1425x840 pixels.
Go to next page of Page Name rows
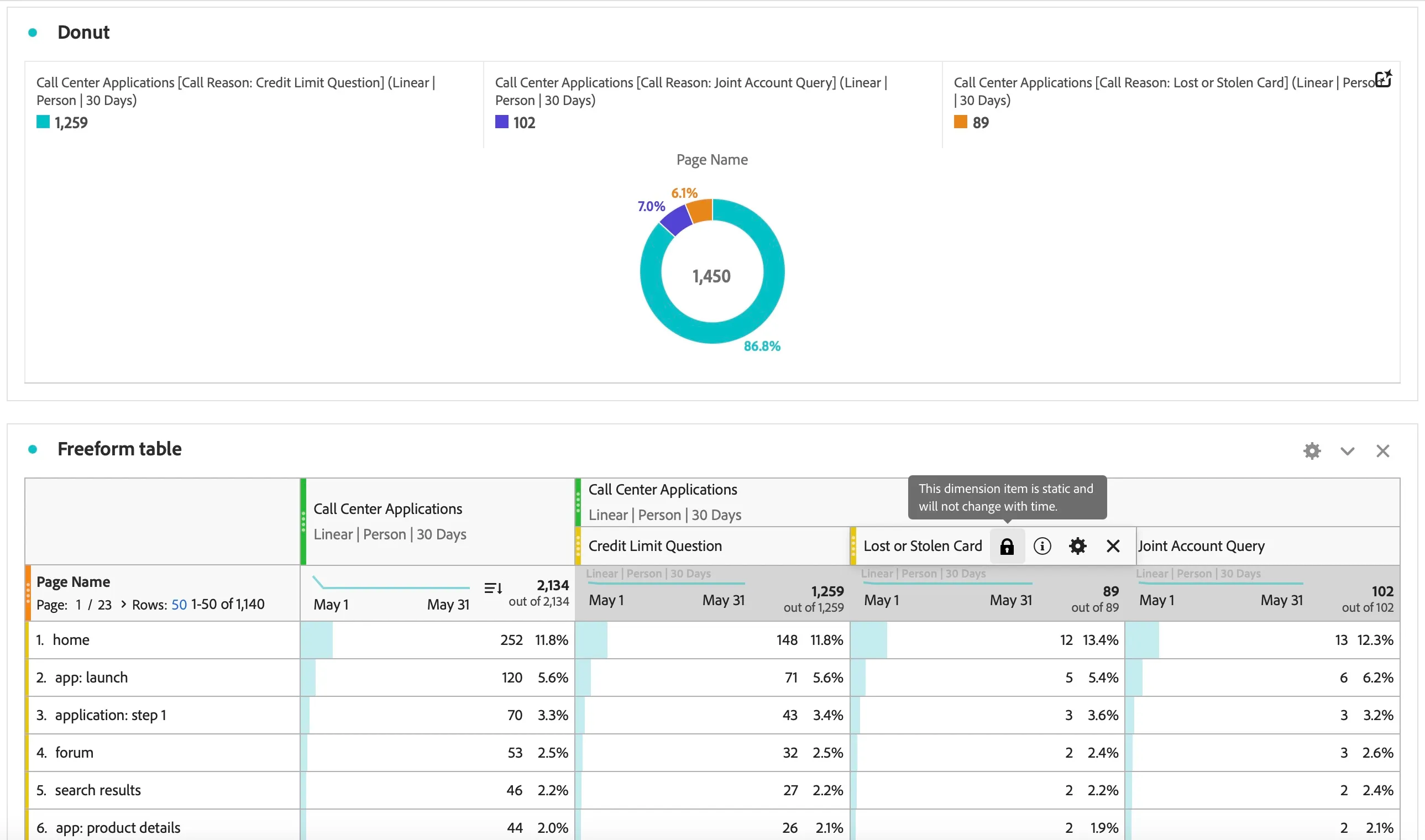click(123, 604)
